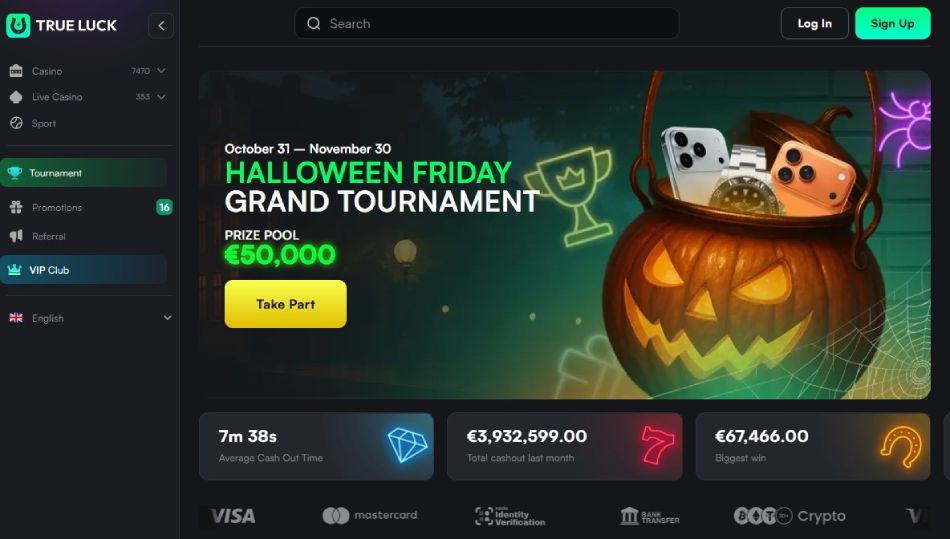Click the Log In button

[814, 24]
